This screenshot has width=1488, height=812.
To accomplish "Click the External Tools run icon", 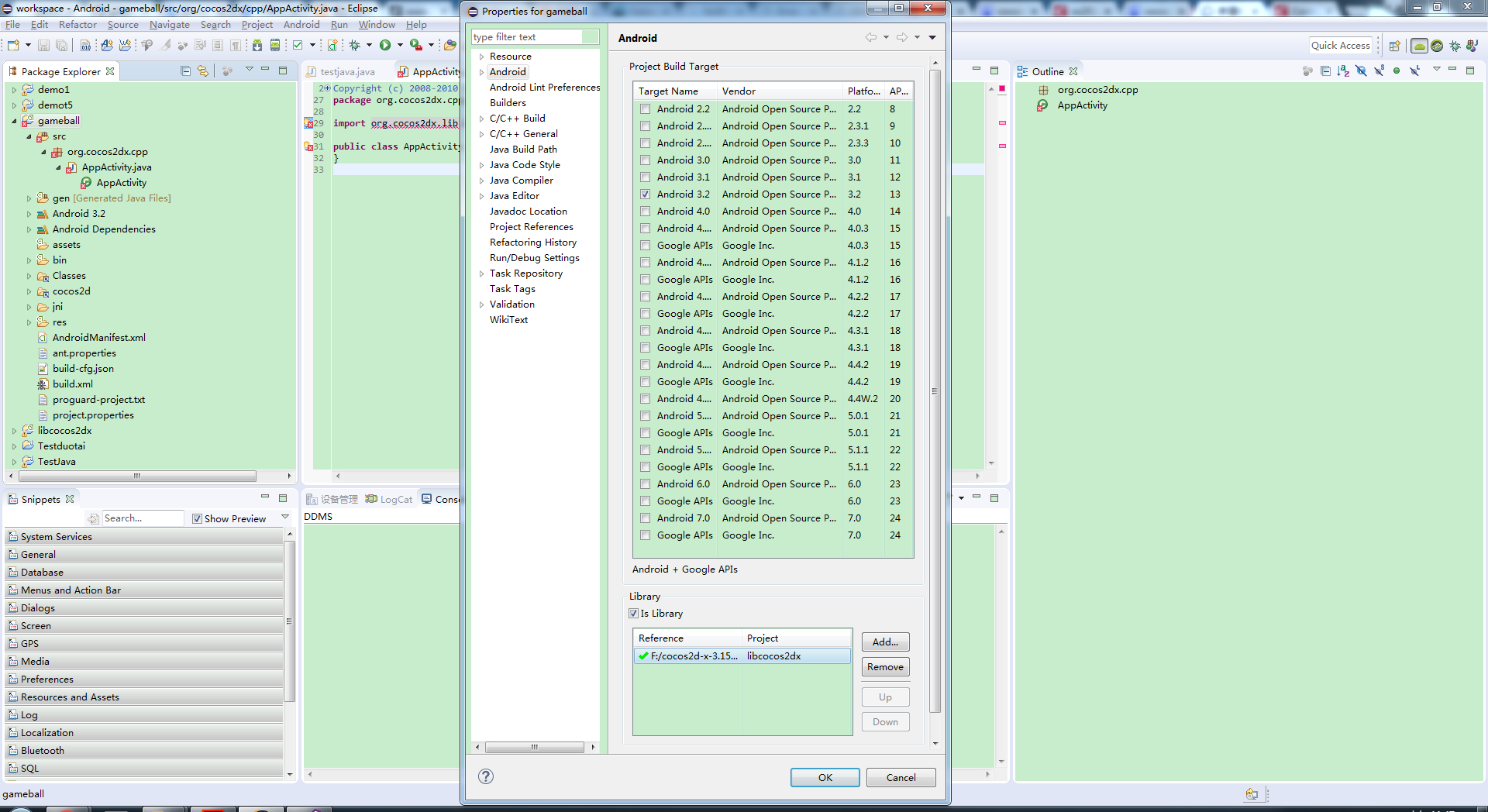I will click(x=416, y=45).
